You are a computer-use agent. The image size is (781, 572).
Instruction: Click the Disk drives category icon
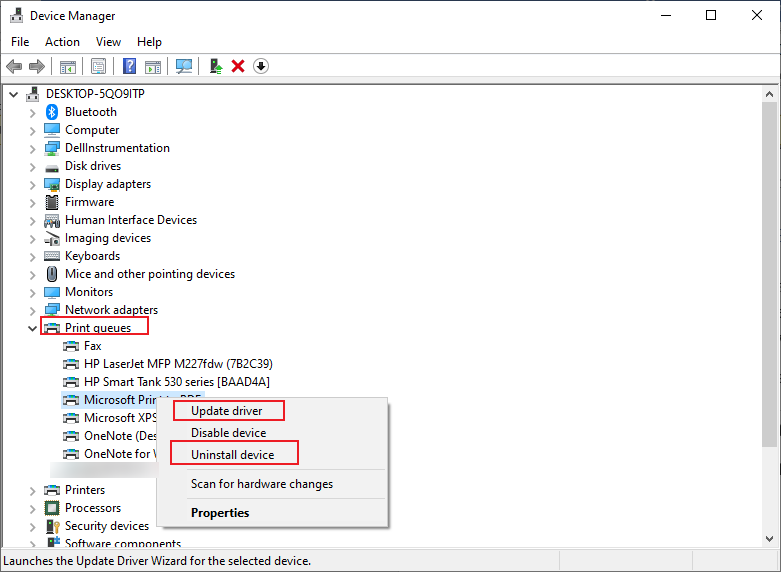(52, 168)
